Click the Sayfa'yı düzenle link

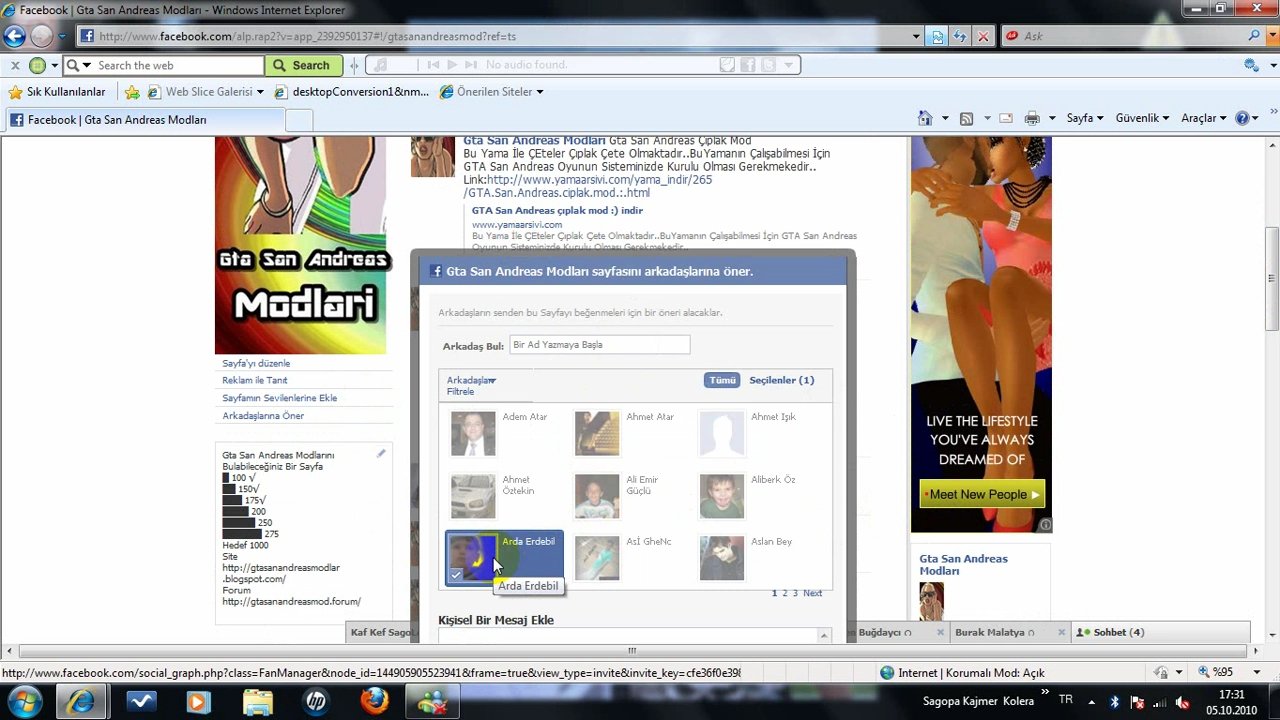[x=256, y=364]
